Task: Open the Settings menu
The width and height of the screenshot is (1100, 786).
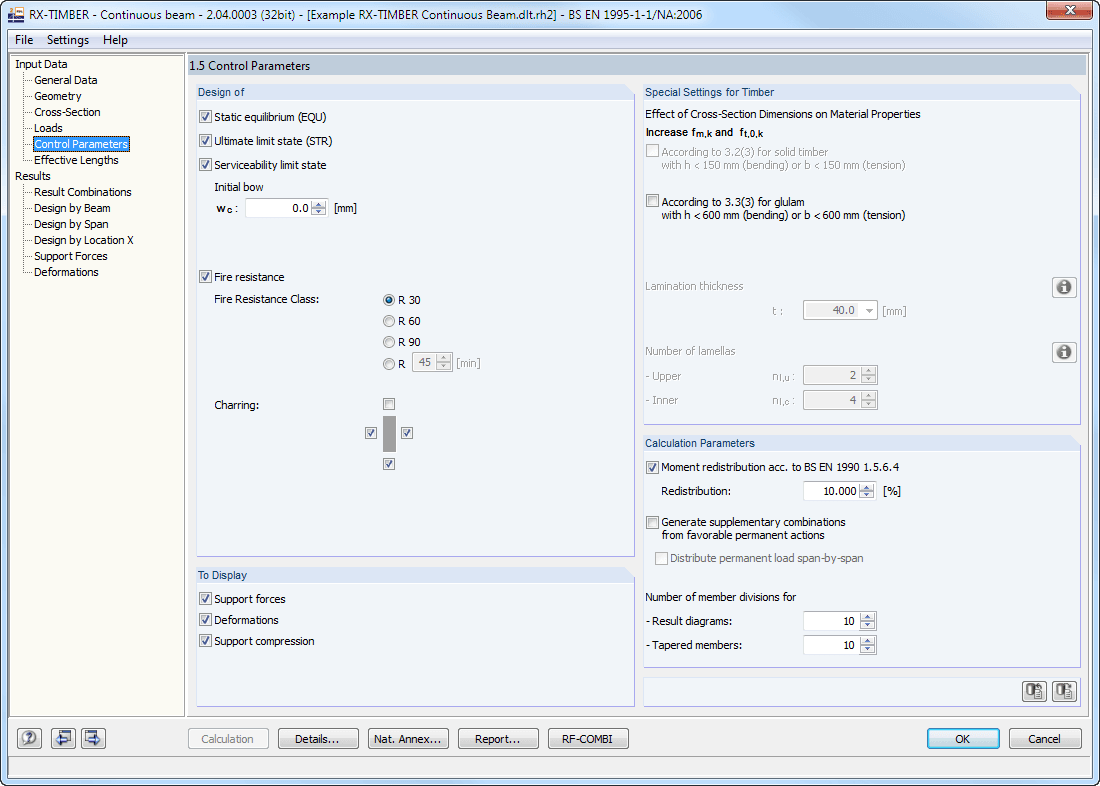Action: click(x=68, y=40)
